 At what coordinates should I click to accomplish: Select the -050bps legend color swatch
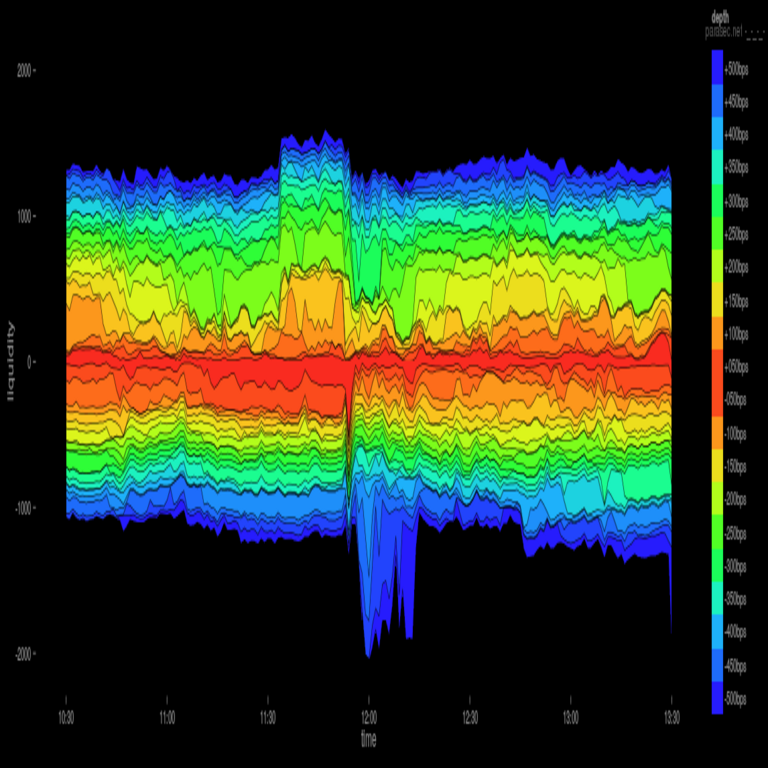(717, 399)
